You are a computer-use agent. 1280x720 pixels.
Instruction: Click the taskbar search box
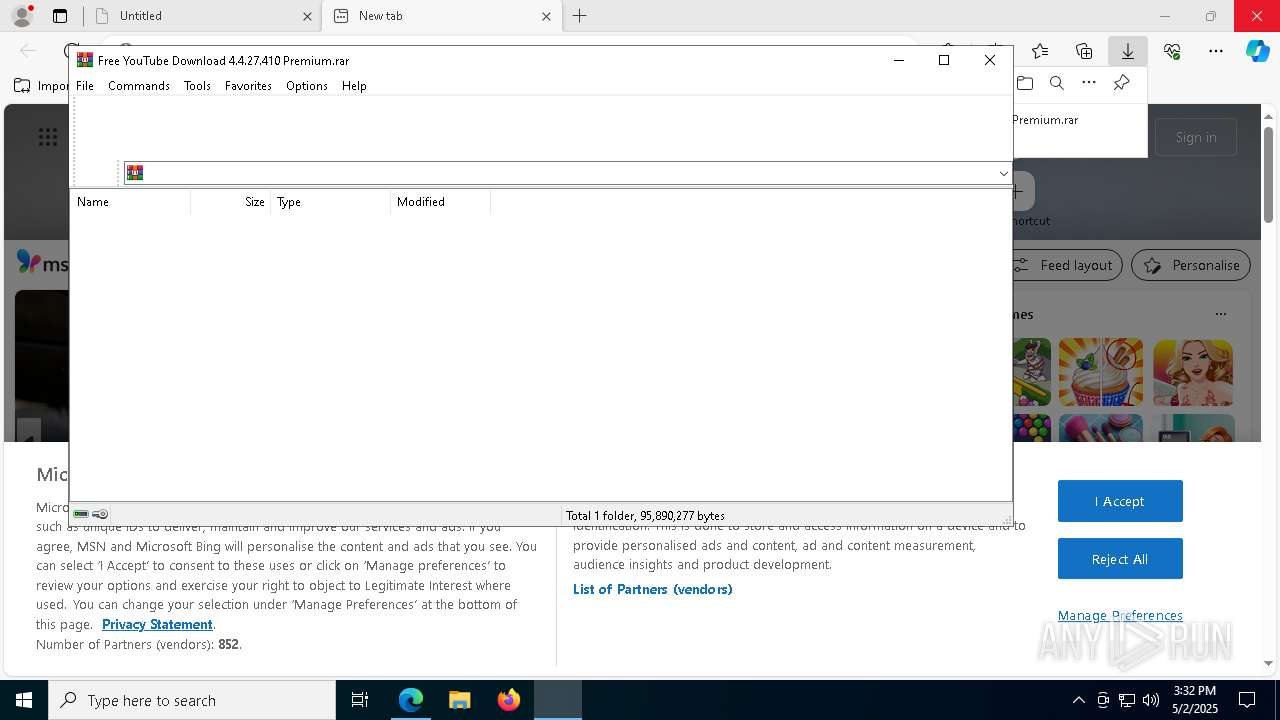(192, 700)
